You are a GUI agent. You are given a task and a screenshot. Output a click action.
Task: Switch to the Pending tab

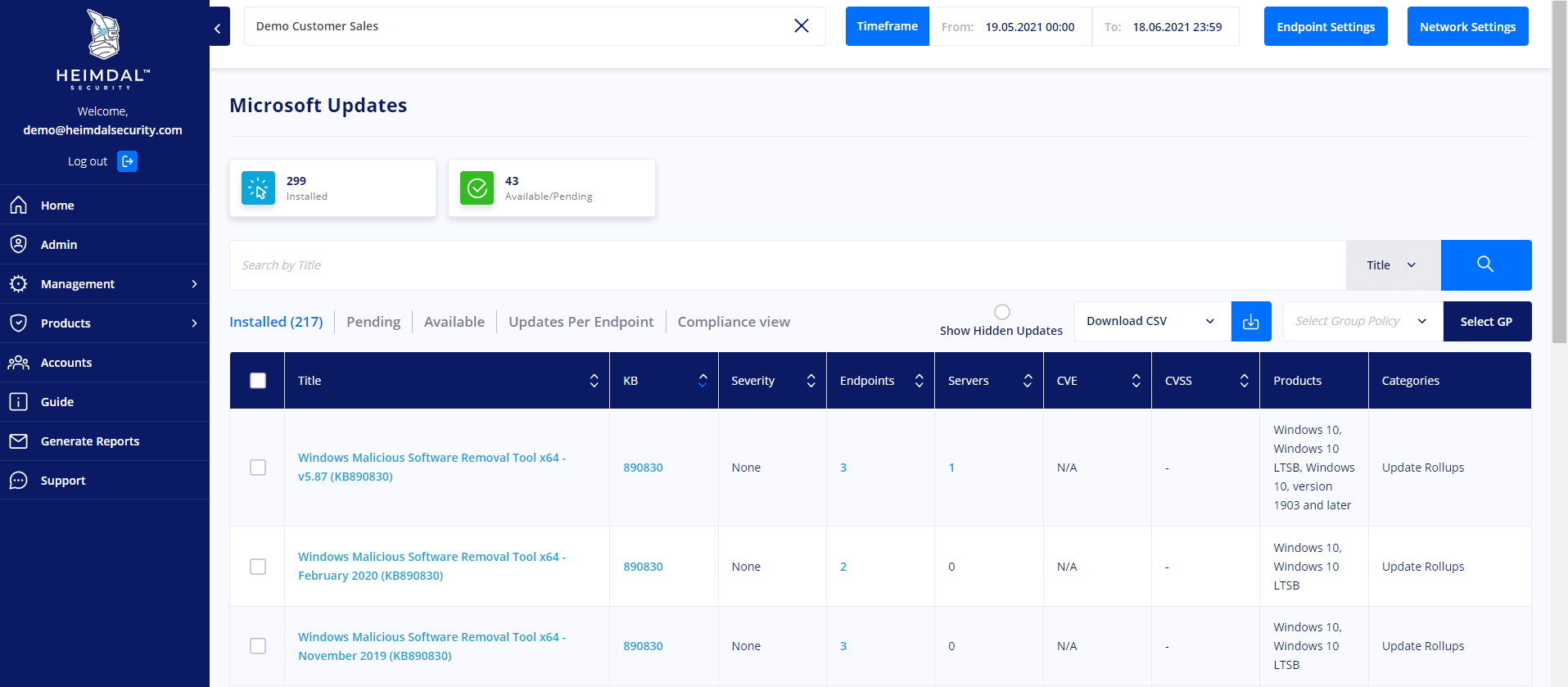coord(373,322)
